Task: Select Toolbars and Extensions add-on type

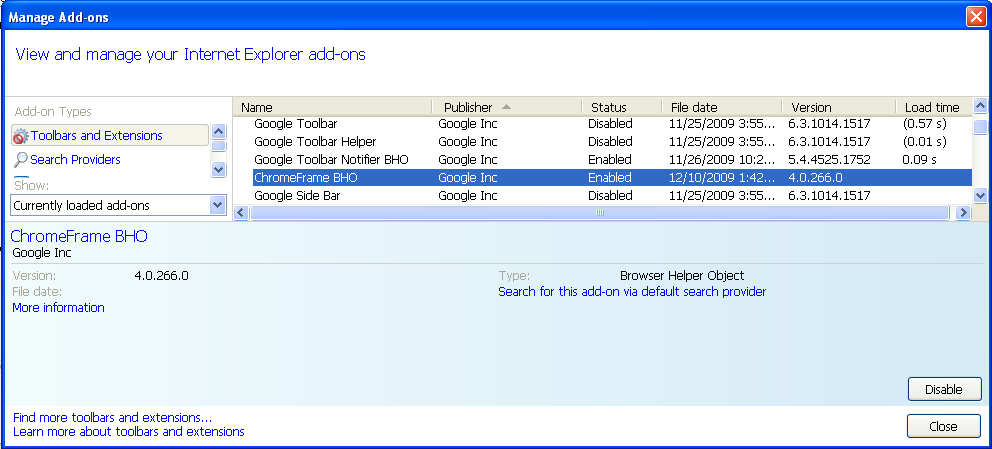Action: [109, 135]
